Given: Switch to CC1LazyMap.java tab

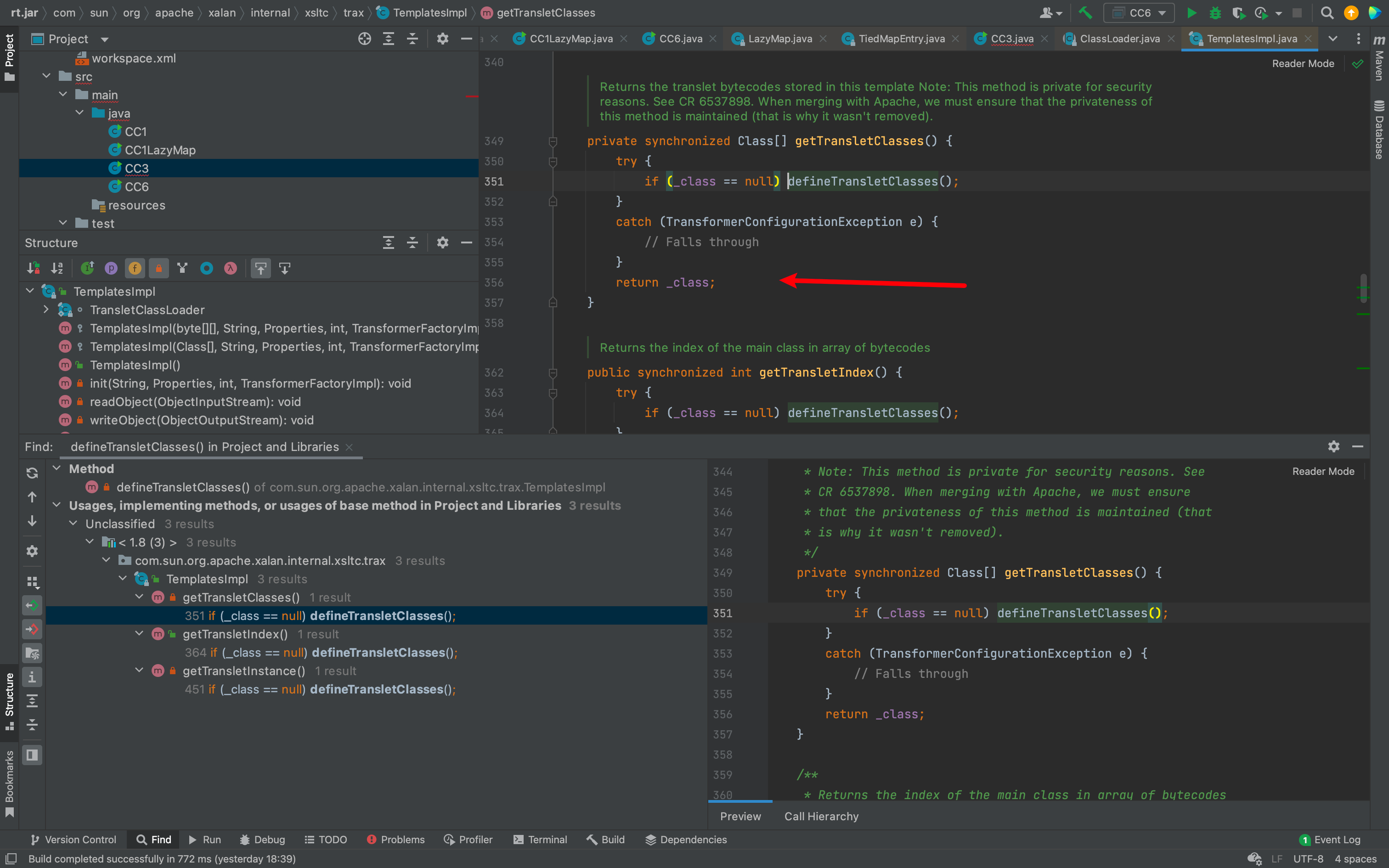Looking at the screenshot, I should coord(570,39).
